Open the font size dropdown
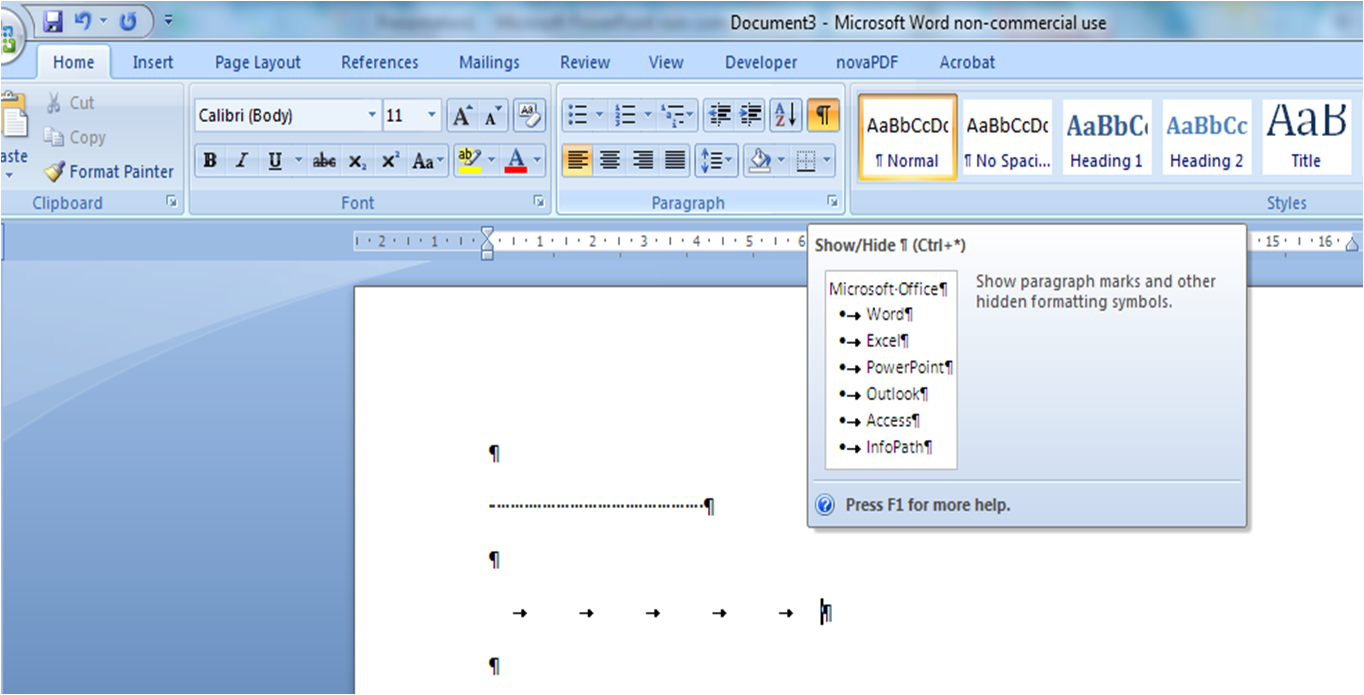1364x695 pixels. (x=432, y=116)
